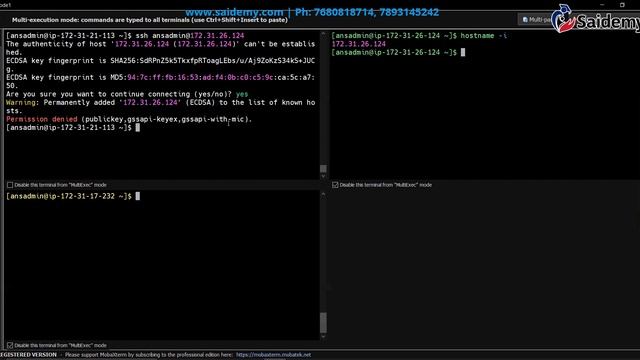
Task: Click the Multi-paste button in the top bar
Action: click(x=536, y=20)
